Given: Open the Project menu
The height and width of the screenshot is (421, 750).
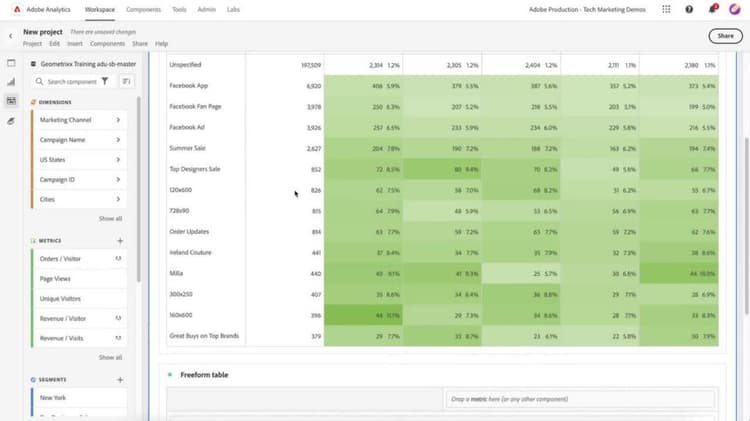Looking at the screenshot, I should tap(32, 44).
